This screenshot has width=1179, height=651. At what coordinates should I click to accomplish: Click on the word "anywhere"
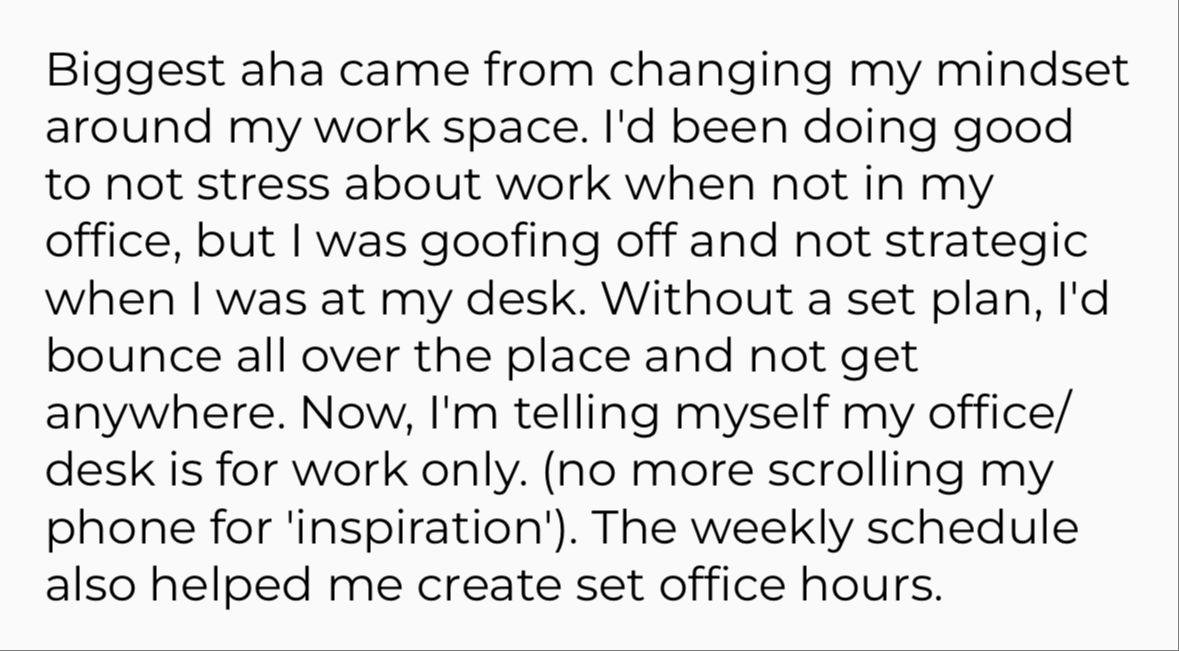click(158, 414)
